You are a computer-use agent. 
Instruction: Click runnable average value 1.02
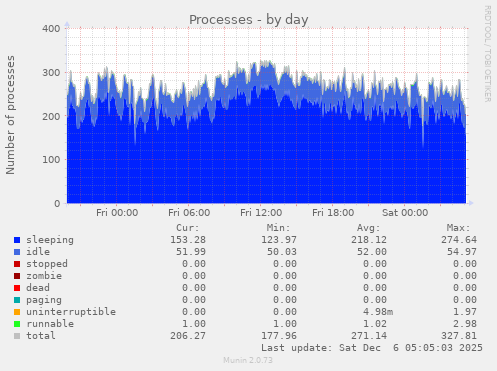(375, 324)
